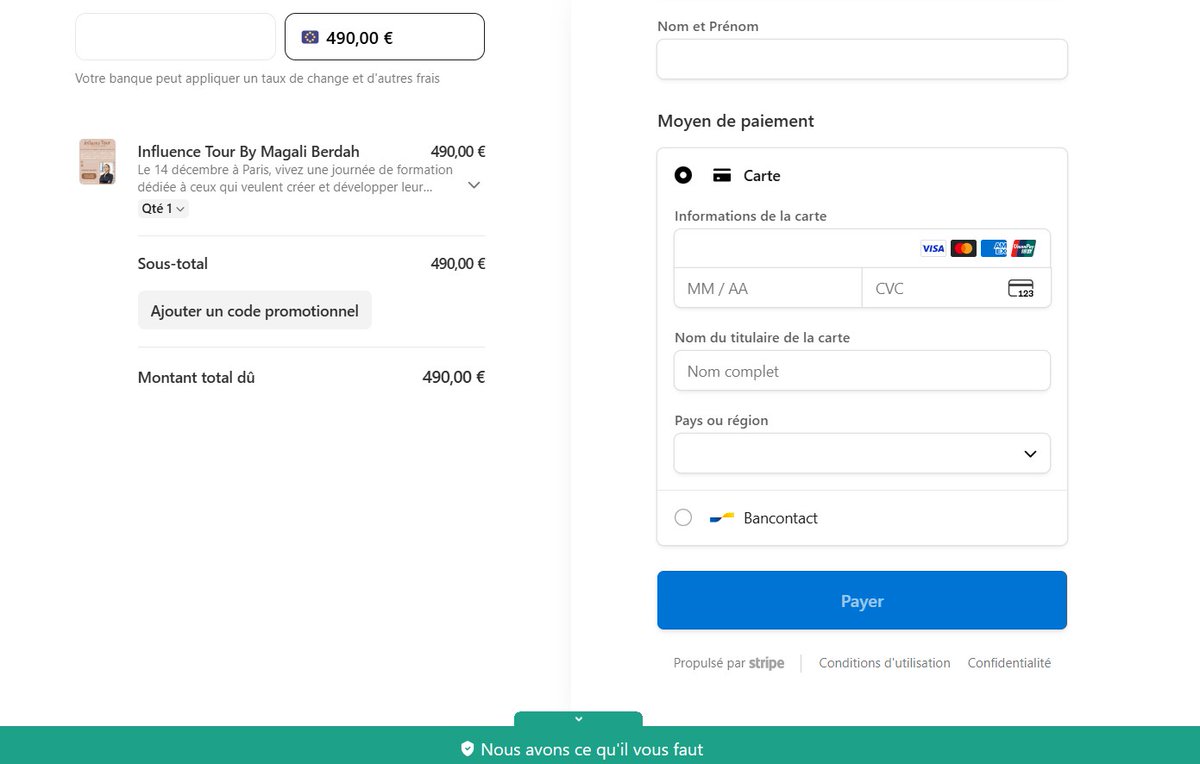Click the Nom complet cardholder field
1200x764 pixels.
click(862, 371)
